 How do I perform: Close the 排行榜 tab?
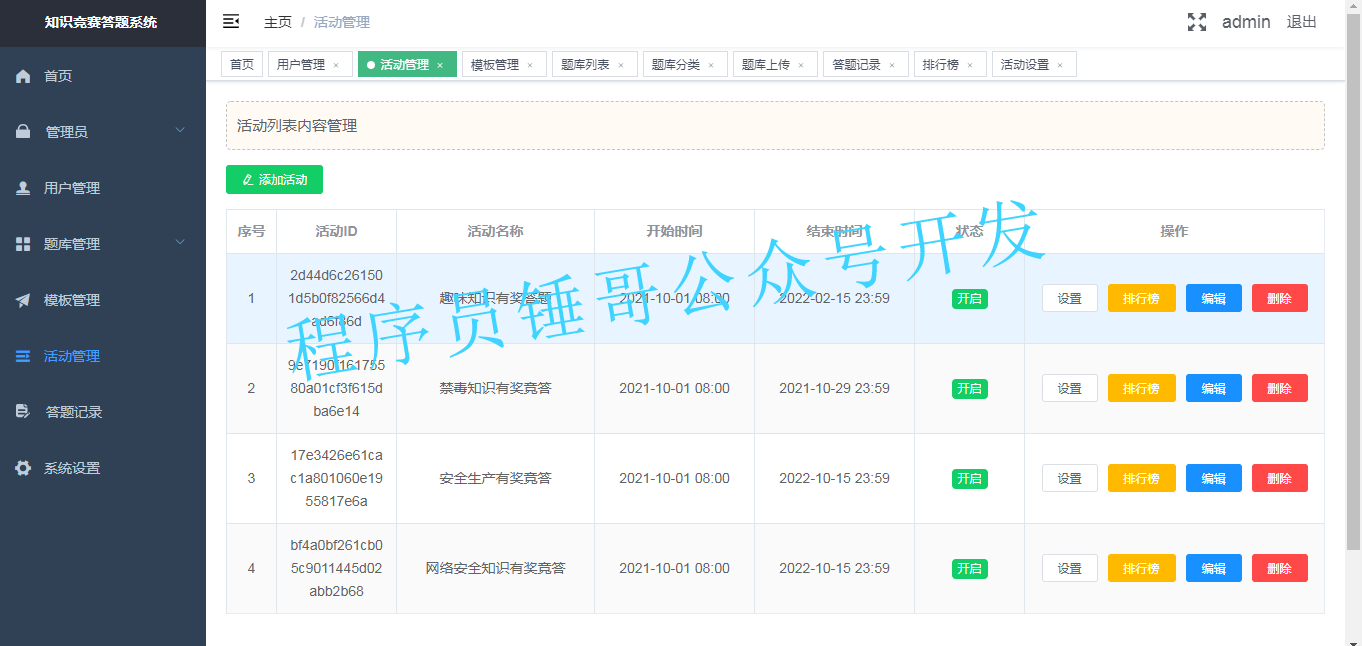point(970,65)
